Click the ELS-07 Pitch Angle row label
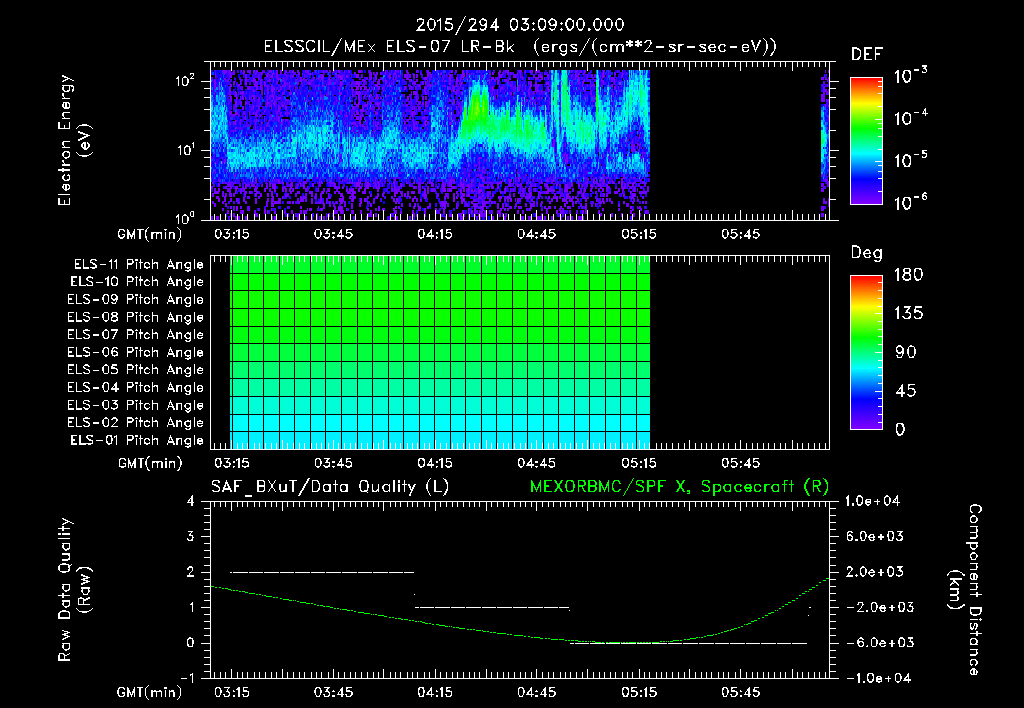Image resolution: width=1024 pixels, height=708 pixels. click(x=136, y=334)
